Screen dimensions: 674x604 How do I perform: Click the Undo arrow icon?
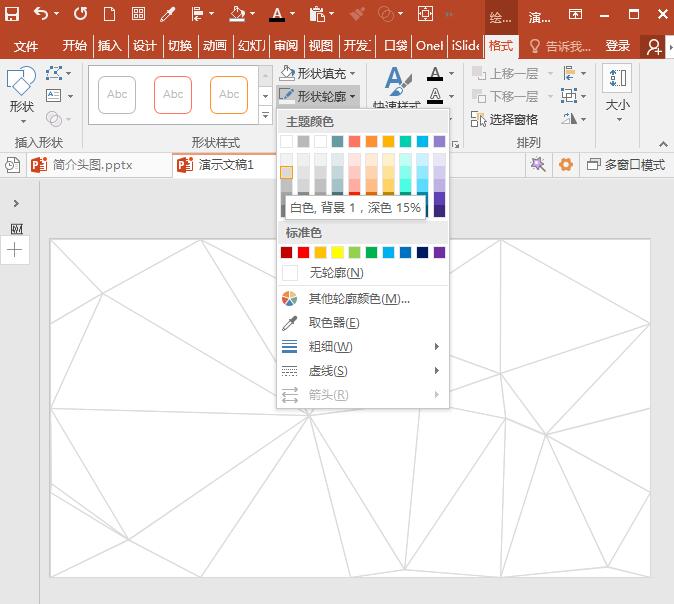point(41,15)
